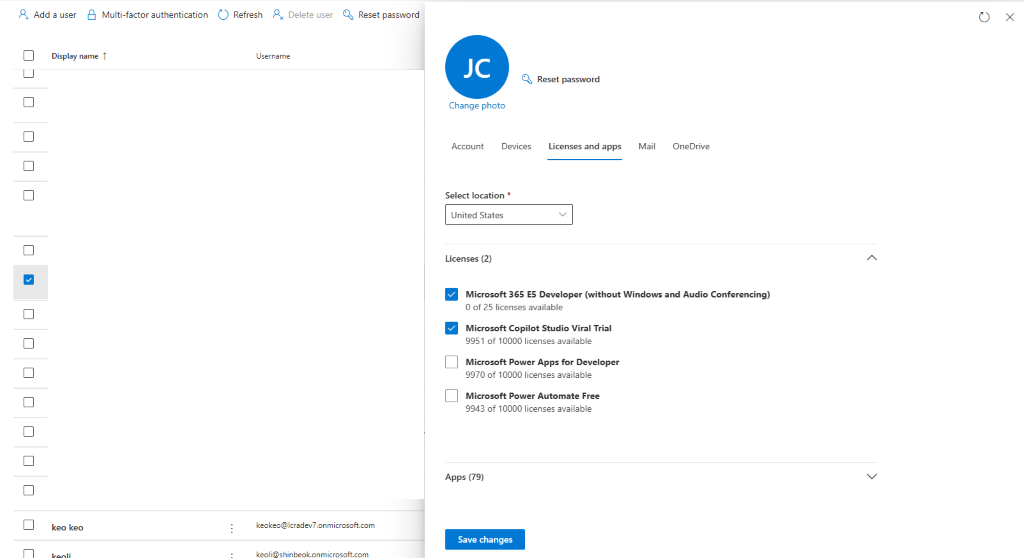The image size is (1024, 558).
Task: Click '0 of 25 licenses available' text
Action: [514, 307]
